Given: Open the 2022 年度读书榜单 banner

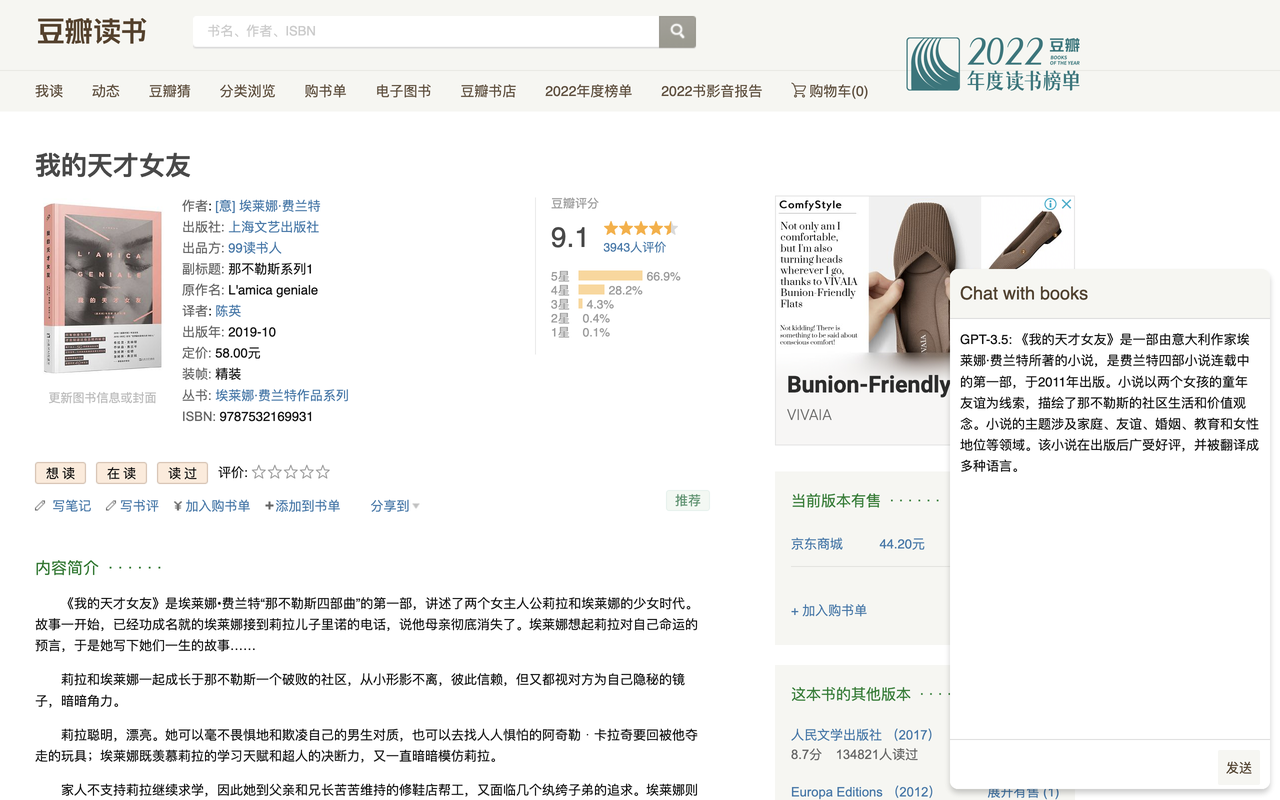Looking at the screenshot, I should tap(993, 64).
